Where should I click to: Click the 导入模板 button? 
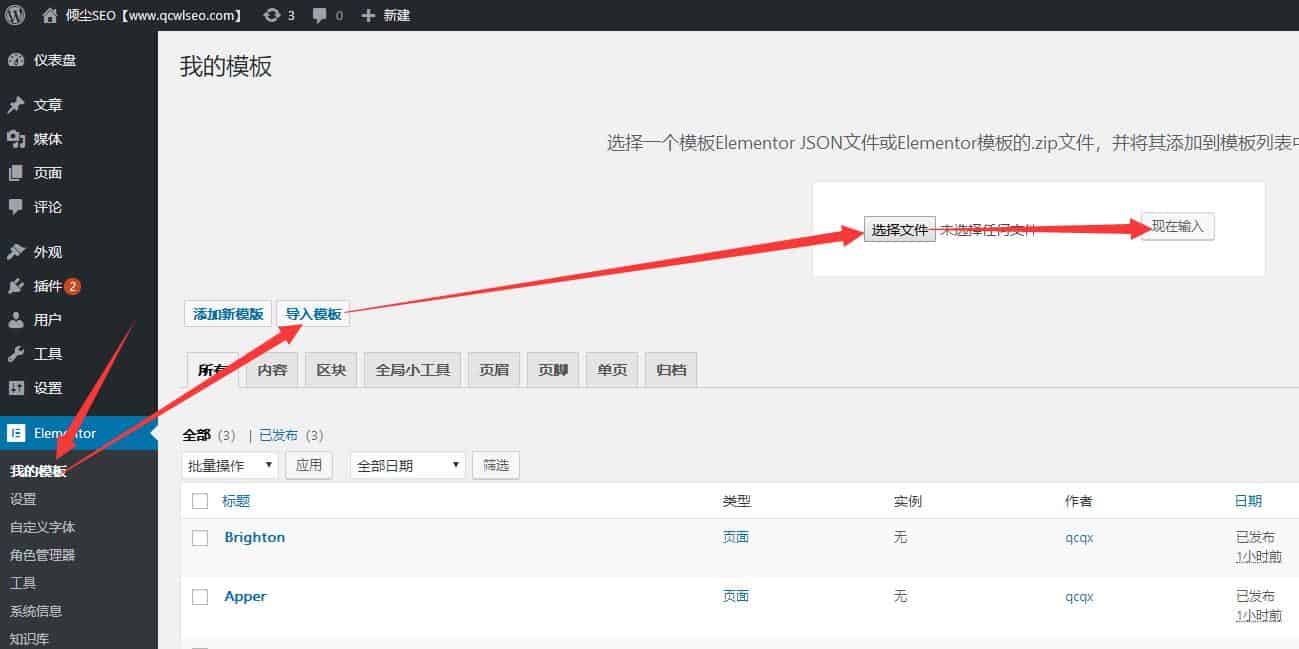coord(313,314)
